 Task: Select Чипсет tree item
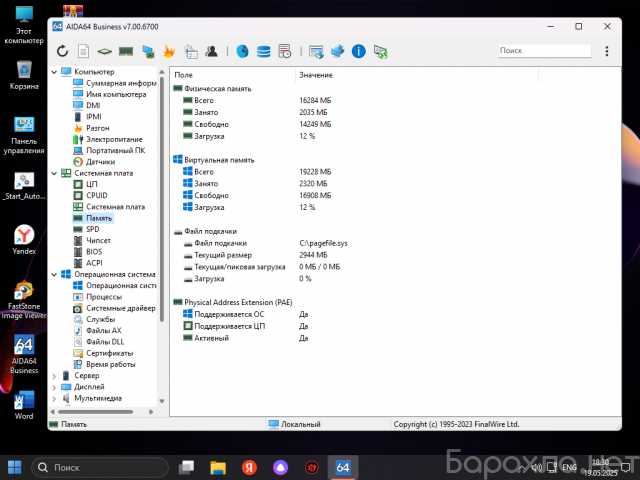[98, 240]
